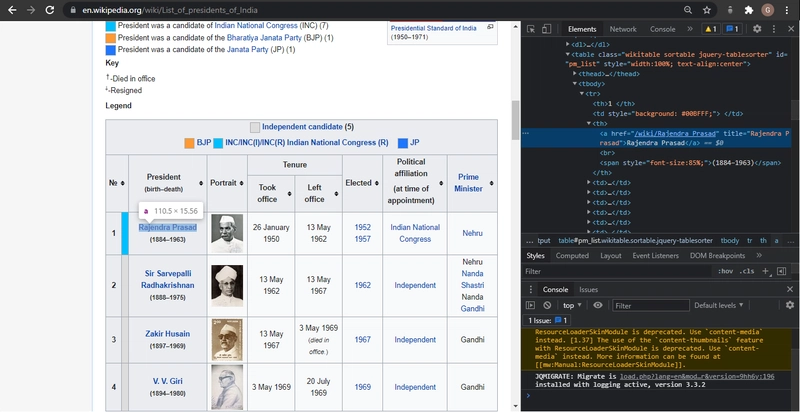This screenshot has height=412, width=800.
Task: Click Rajendra Prasad portrait thumbnail
Action: [x=227, y=233]
